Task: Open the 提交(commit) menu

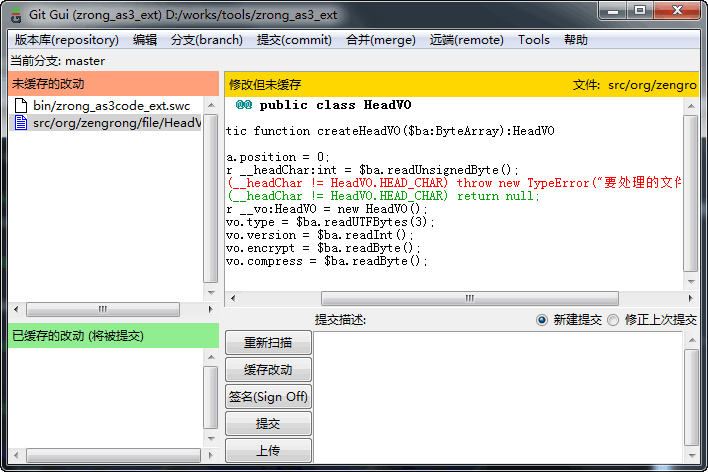Action: tap(294, 40)
